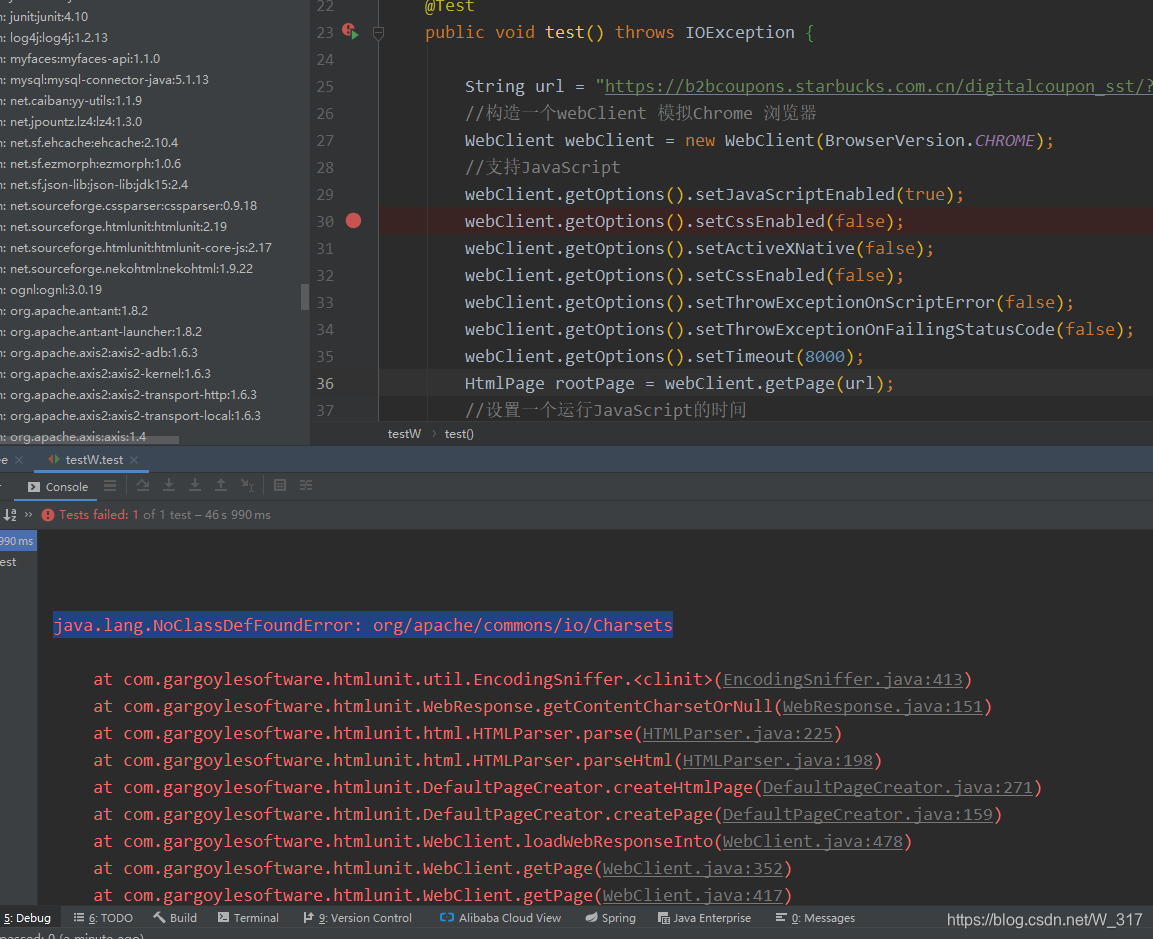Sort test results alphabetically

[9, 514]
